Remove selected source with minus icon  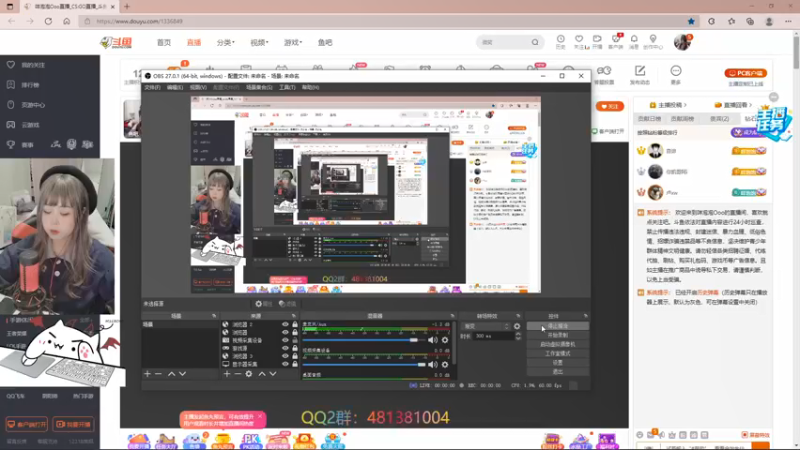(x=238, y=374)
